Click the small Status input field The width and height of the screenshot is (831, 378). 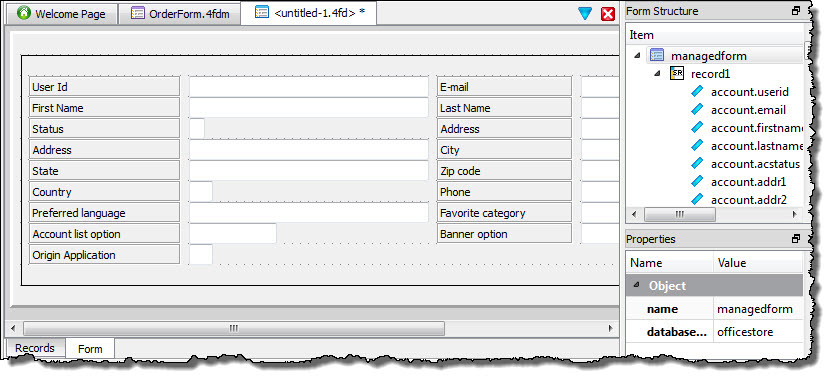click(x=197, y=129)
